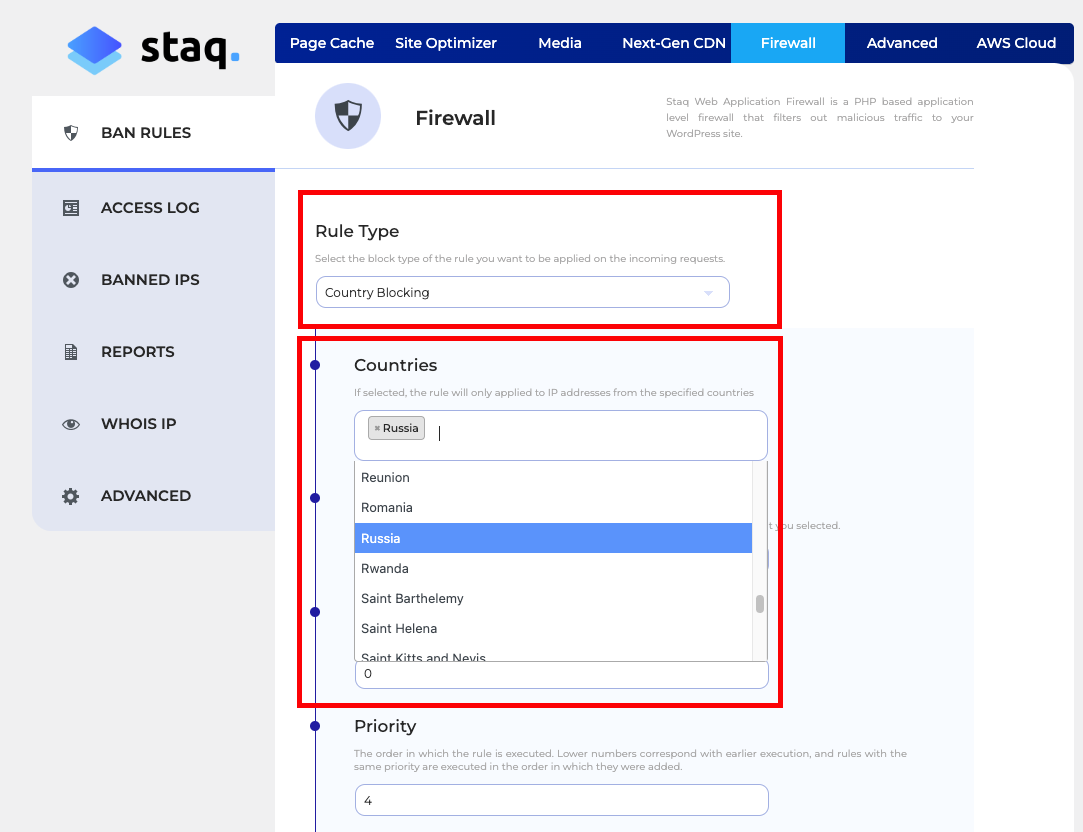The height and width of the screenshot is (832, 1083).
Task: Go to the AWS Cloud section
Action: click(1016, 43)
